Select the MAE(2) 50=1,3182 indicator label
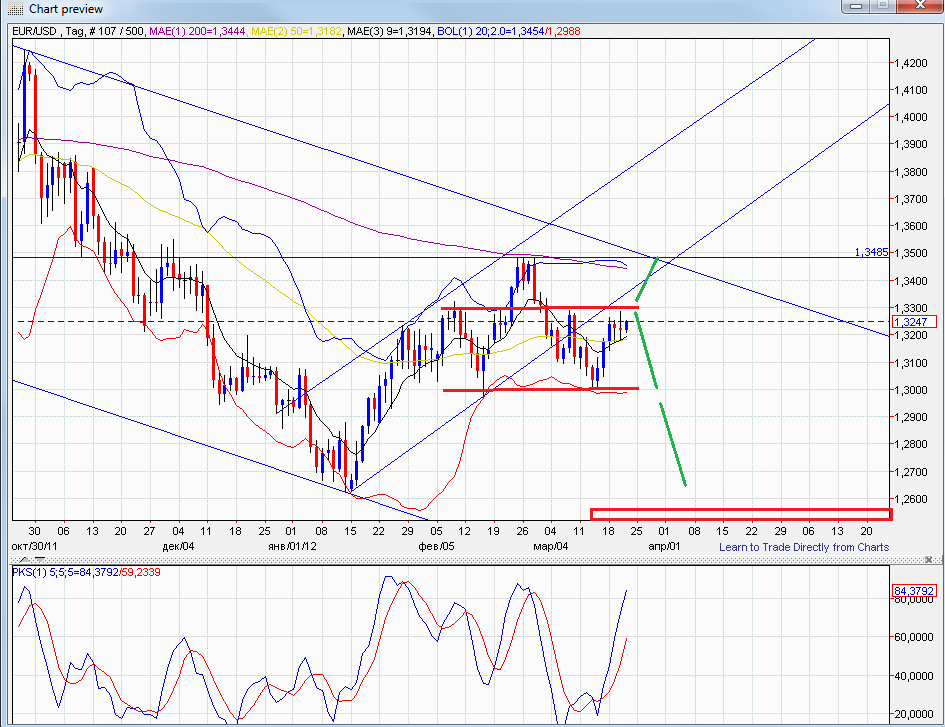 coord(296,31)
